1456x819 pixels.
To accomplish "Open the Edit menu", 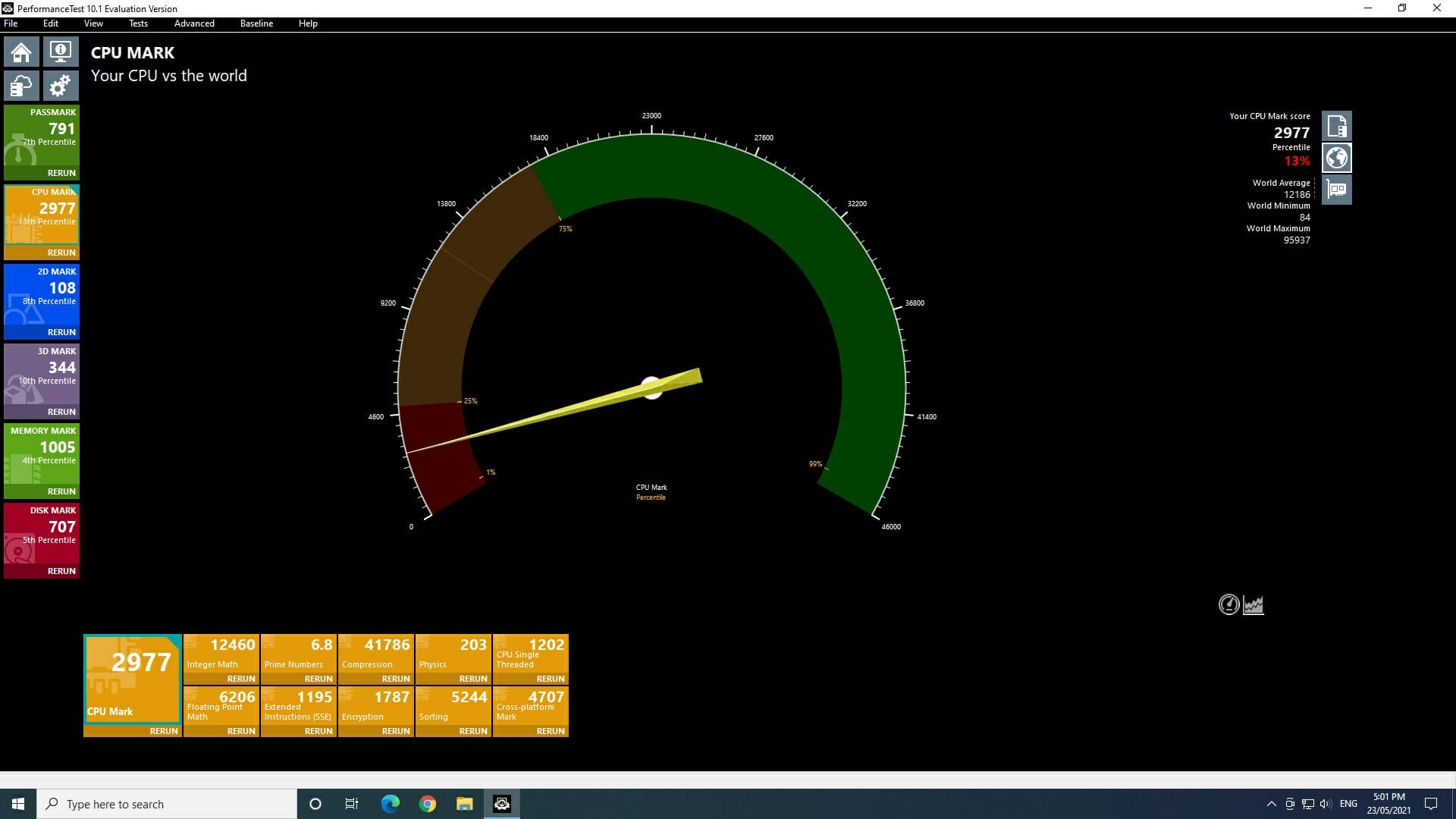I will pyautogui.click(x=51, y=24).
